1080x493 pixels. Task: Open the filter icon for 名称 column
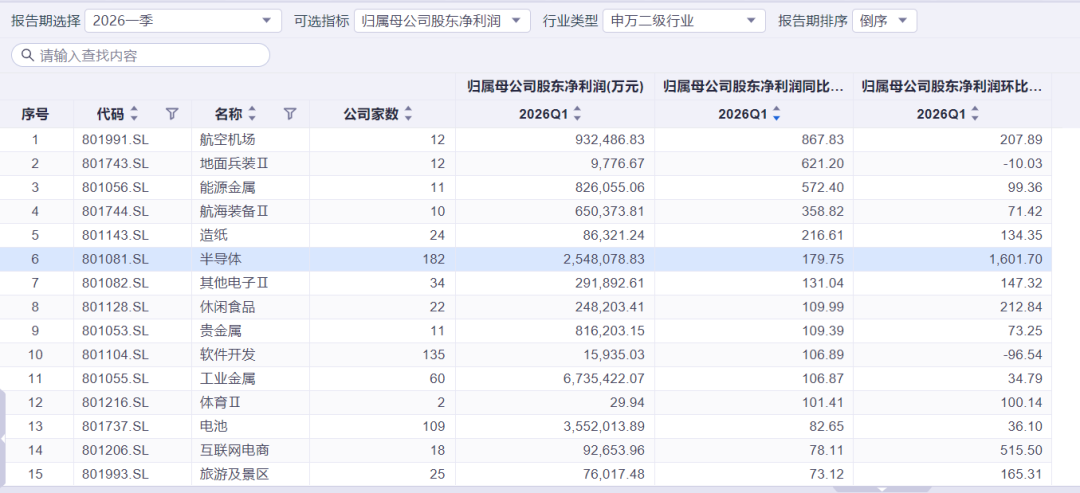click(290, 114)
